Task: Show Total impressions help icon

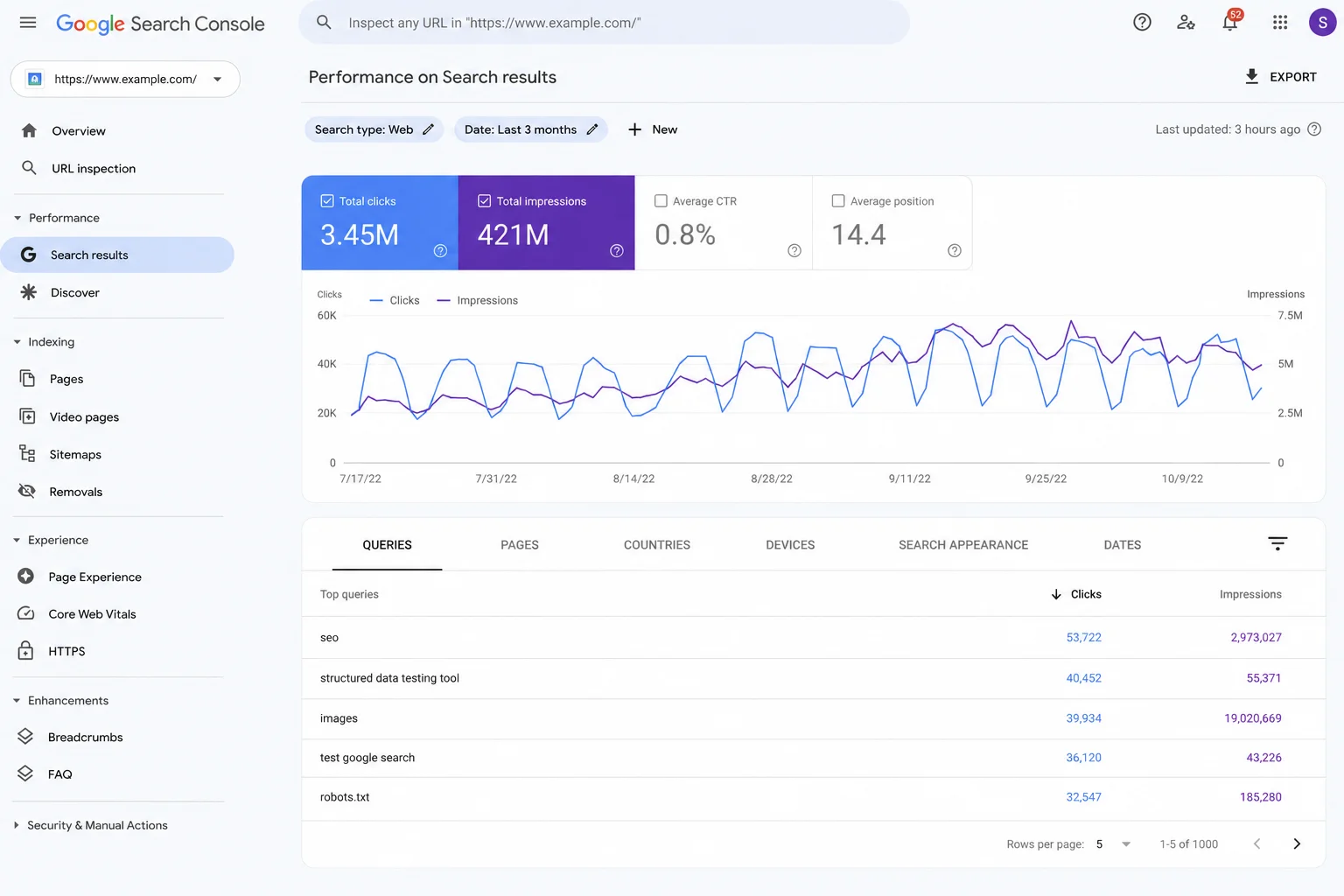Action: tap(617, 251)
